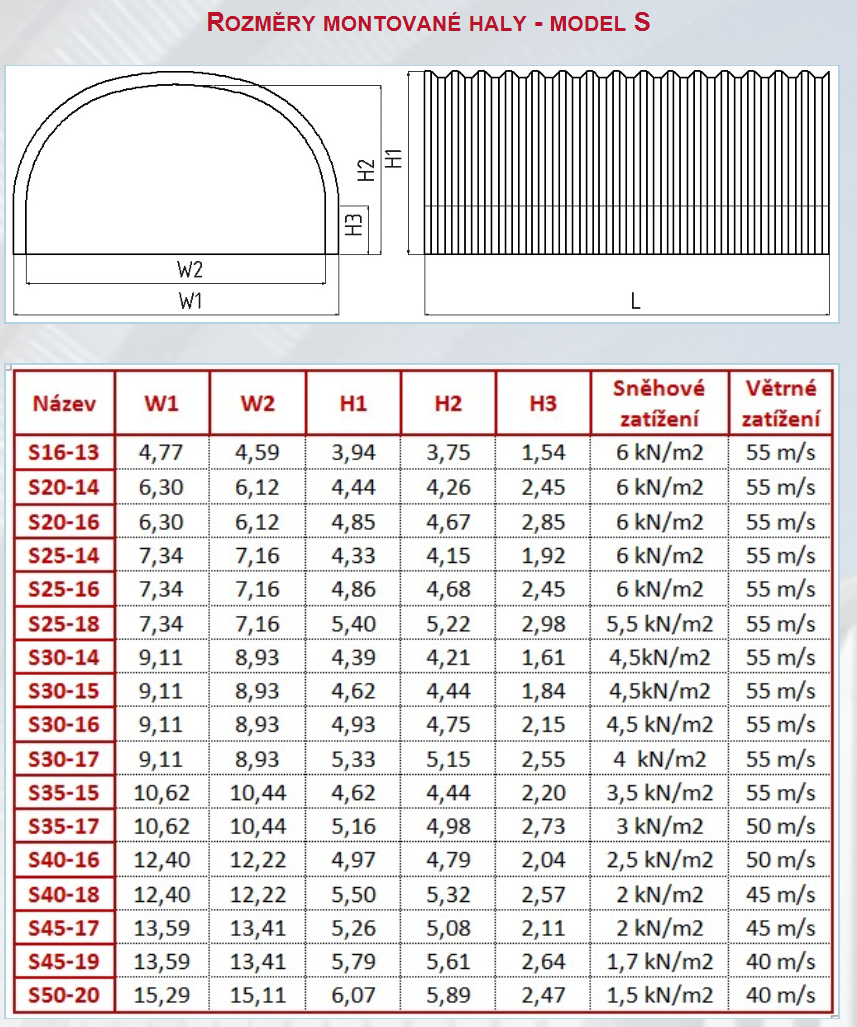Select the S35-17 row name
857x1027 pixels.
pyautogui.click(x=64, y=826)
